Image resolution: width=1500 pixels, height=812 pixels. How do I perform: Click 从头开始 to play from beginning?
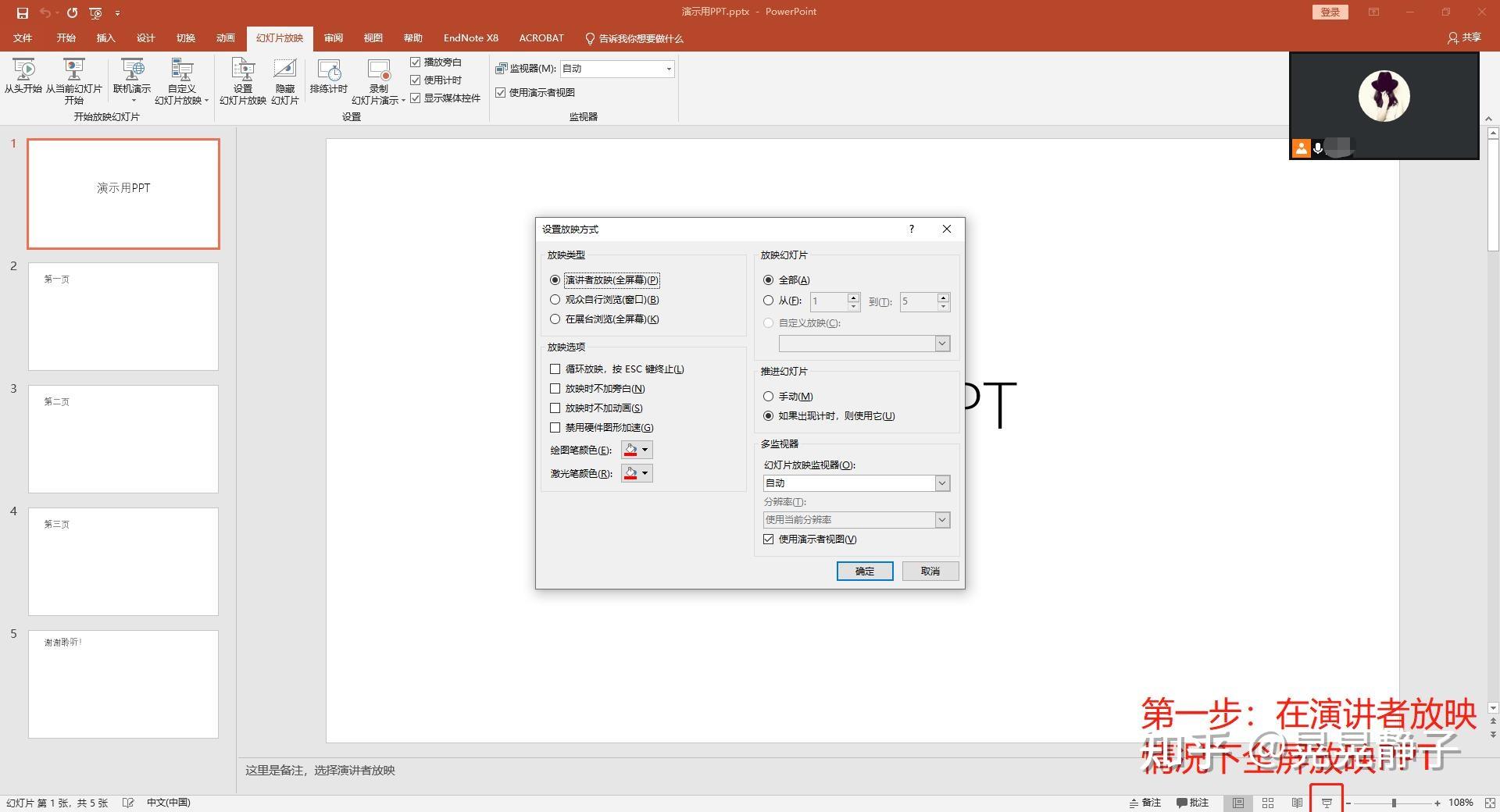(23, 77)
